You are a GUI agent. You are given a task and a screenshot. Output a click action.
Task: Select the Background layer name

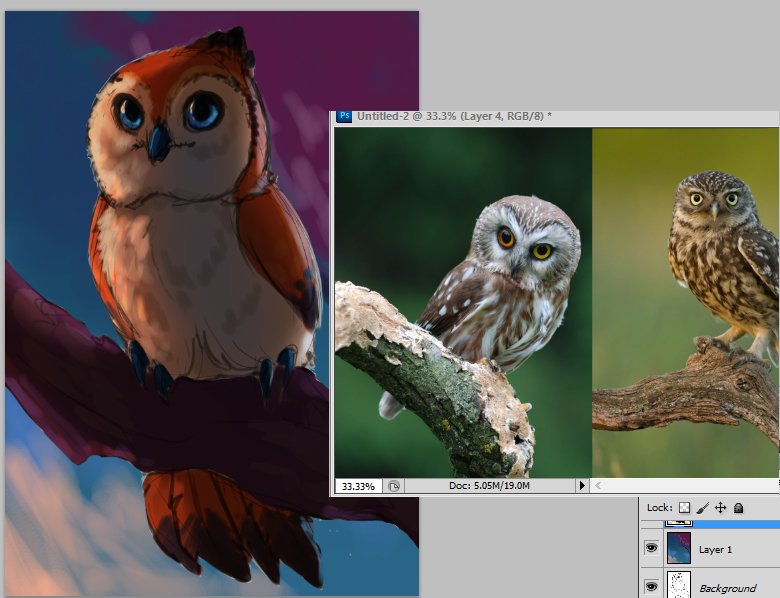pos(727,589)
